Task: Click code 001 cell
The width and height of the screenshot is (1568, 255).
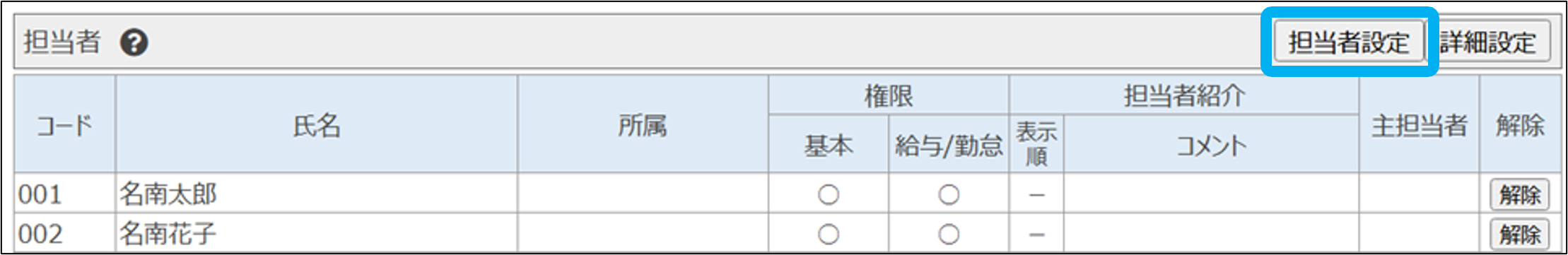Action: (65, 194)
